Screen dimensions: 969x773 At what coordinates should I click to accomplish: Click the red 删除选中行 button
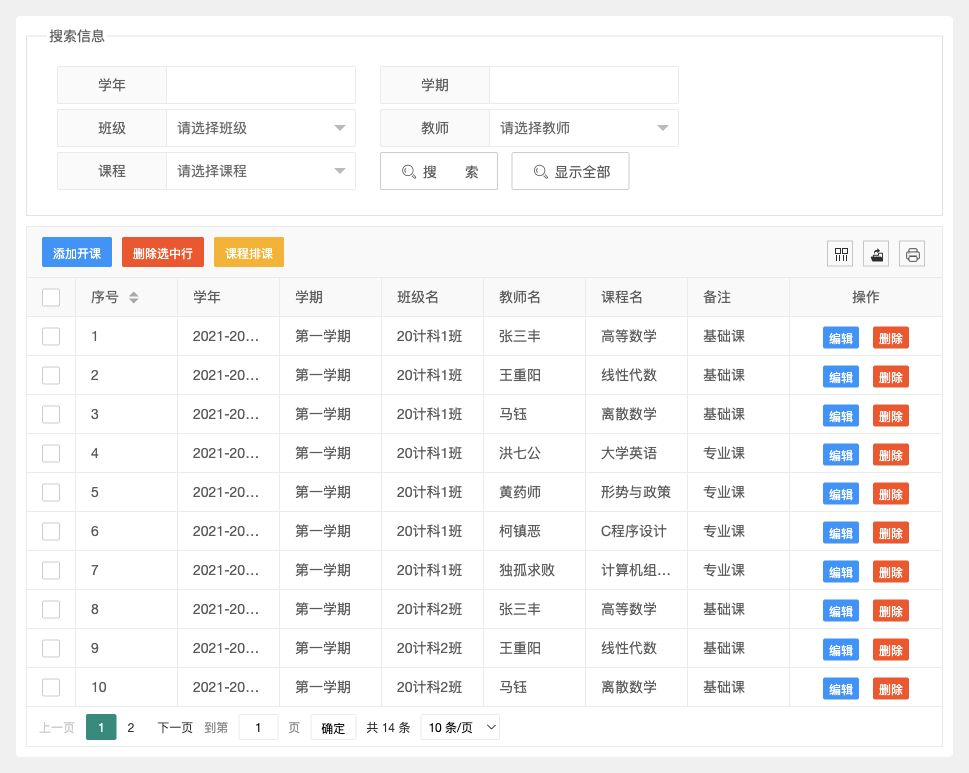click(x=163, y=252)
